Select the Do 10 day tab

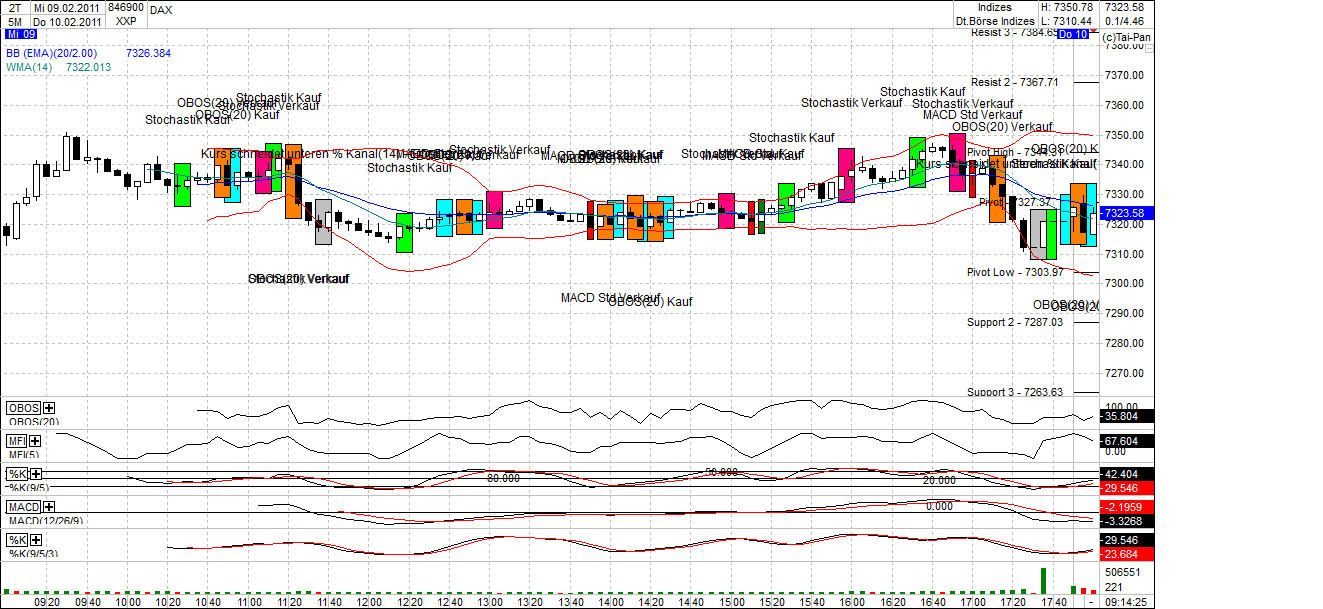pos(1072,34)
